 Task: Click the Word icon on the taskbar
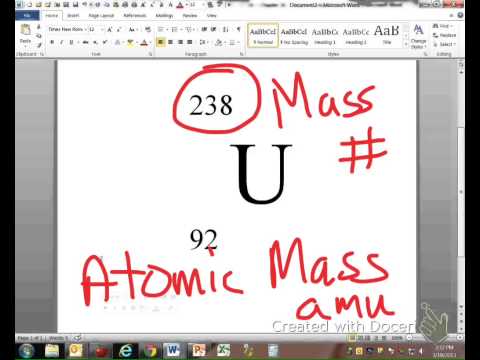tap(173, 351)
